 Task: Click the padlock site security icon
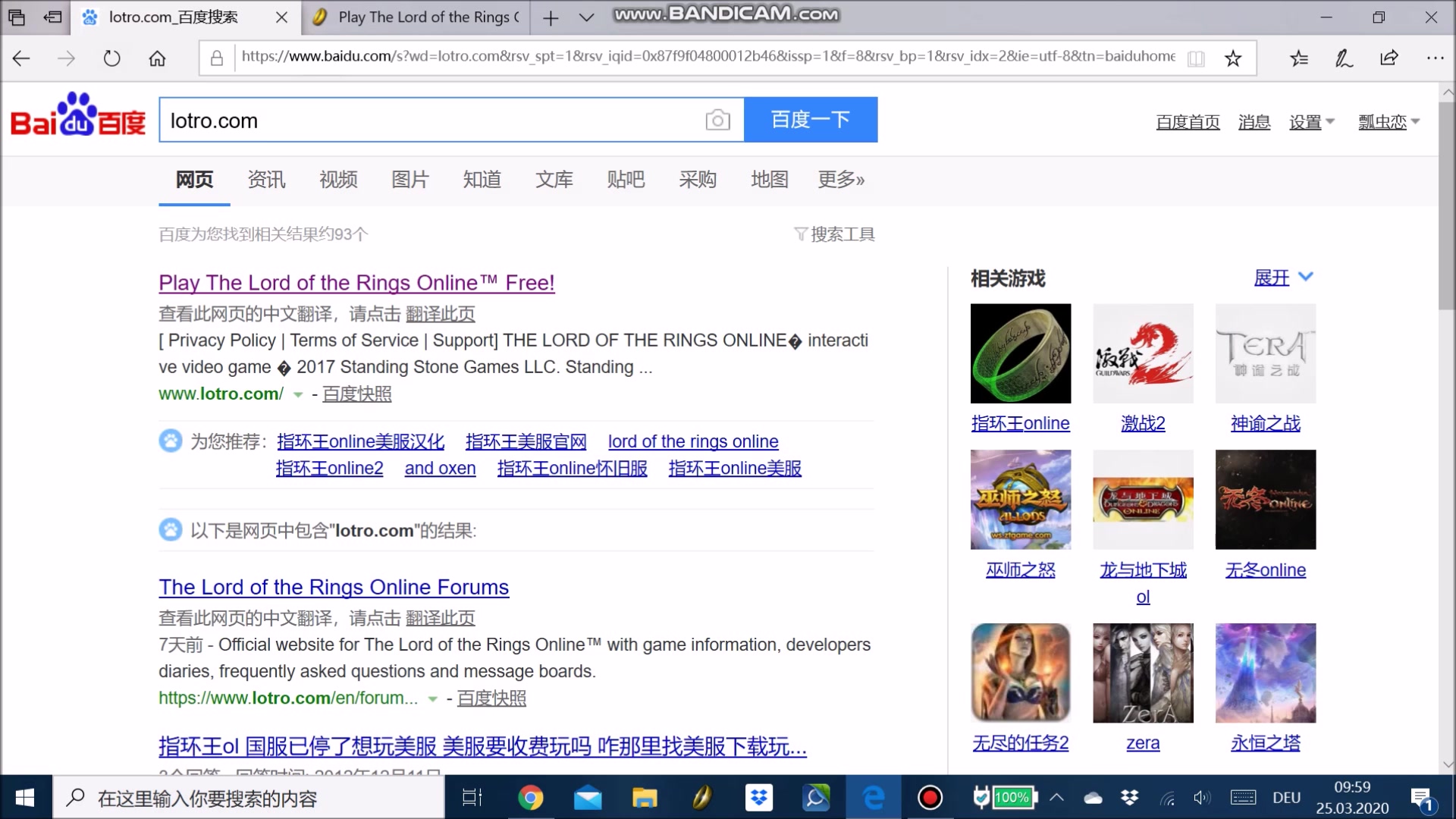click(217, 58)
